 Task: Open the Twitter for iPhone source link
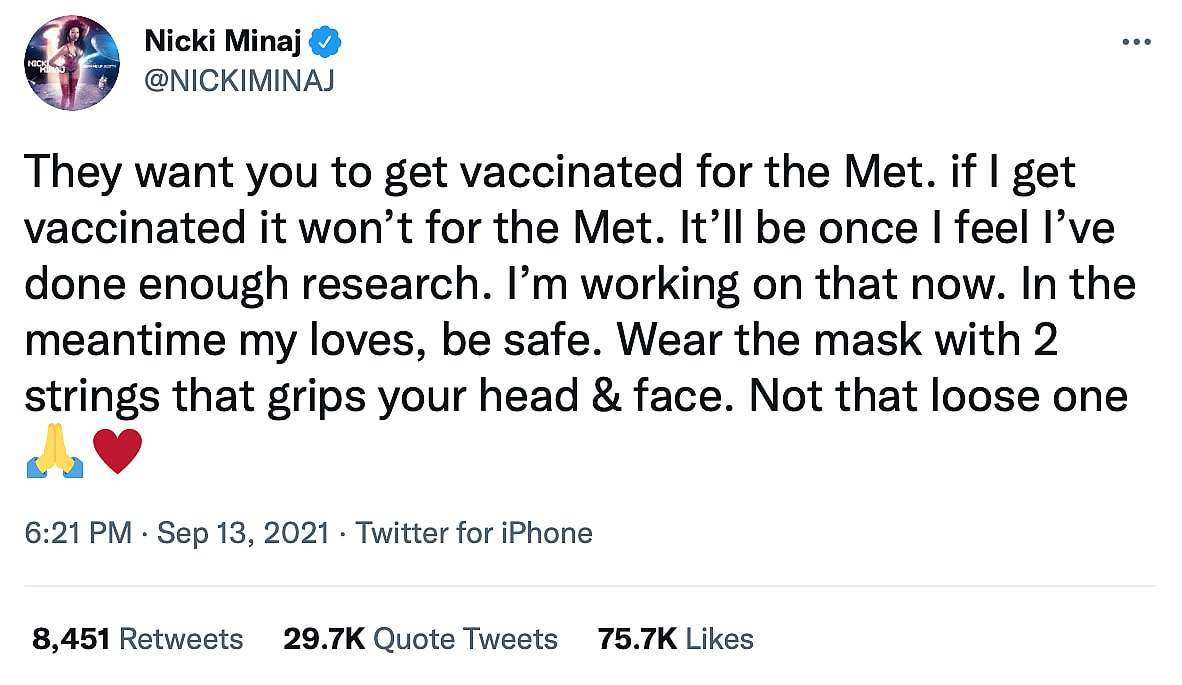click(x=474, y=533)
